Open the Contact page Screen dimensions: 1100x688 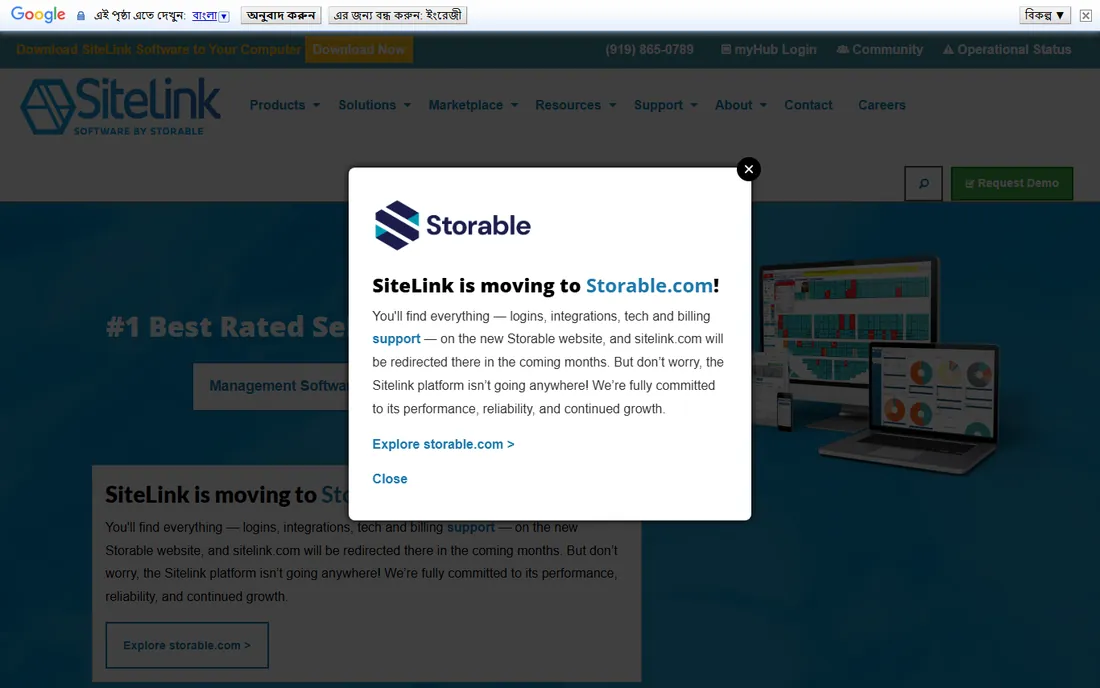pyautogui.click(x=808, y=105)
